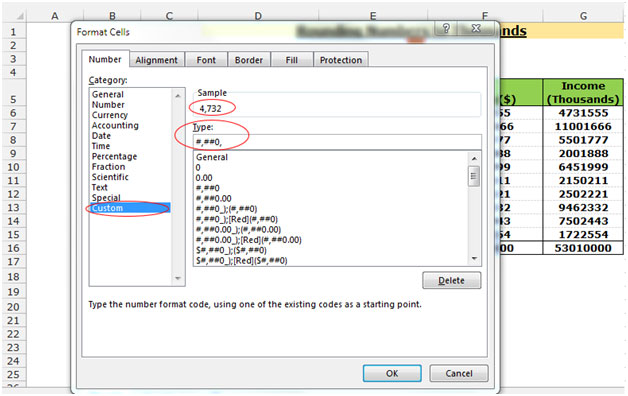The height and width of the screenshot is (396, 628).
Task: Select row 25 header in the spreadsheet
Action: click(x=14, y=375)
